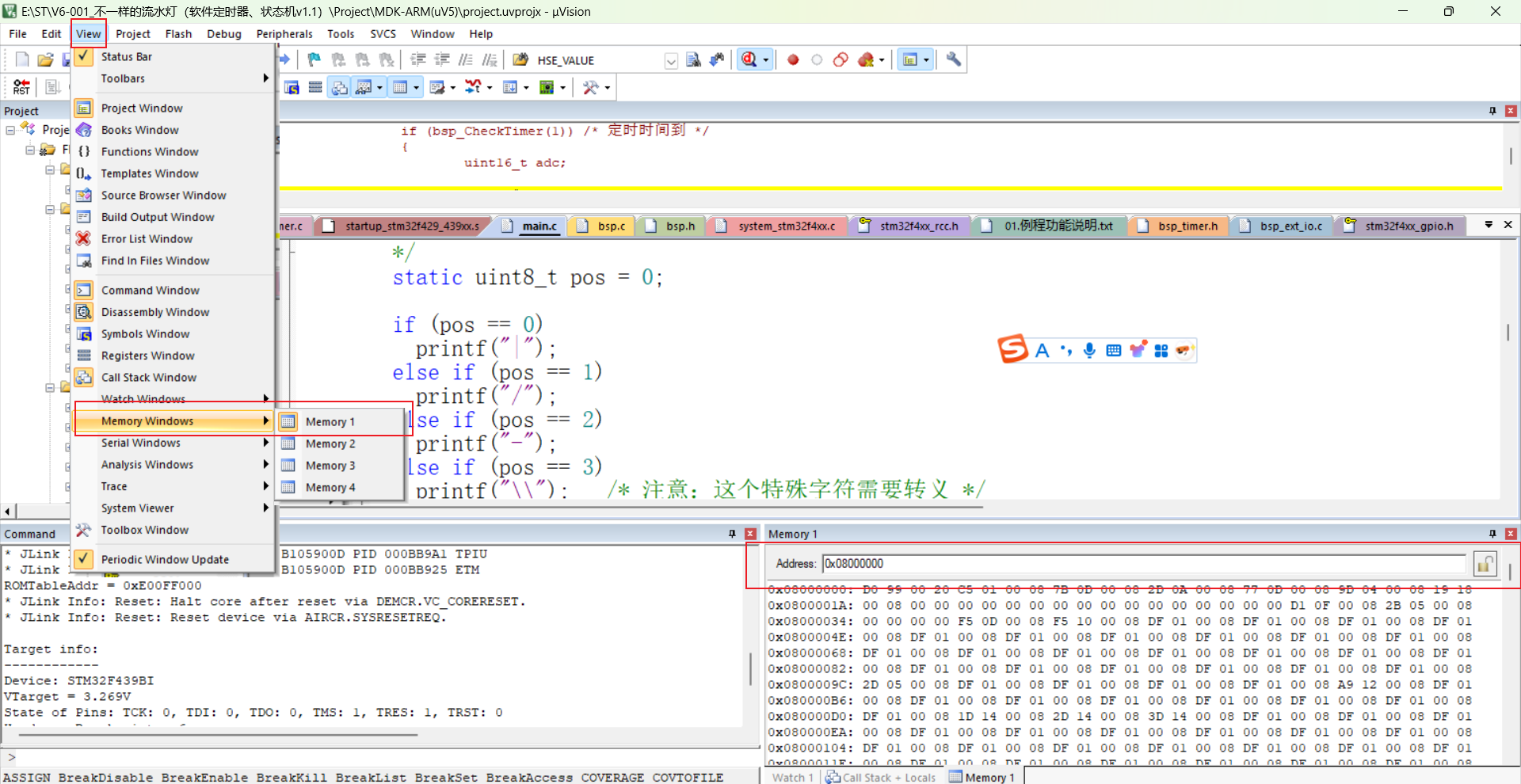Open the startup_stm32f429_439xx.s tab

pos(402,226)
